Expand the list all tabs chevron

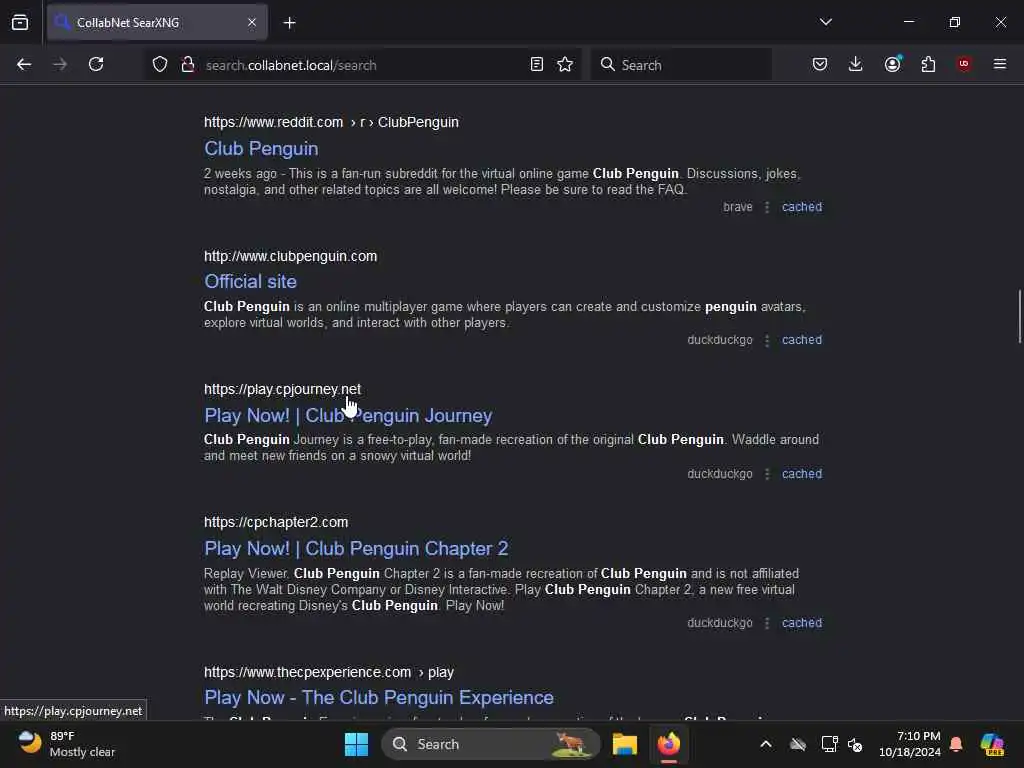pyautogui.click(x=826, y=22)
